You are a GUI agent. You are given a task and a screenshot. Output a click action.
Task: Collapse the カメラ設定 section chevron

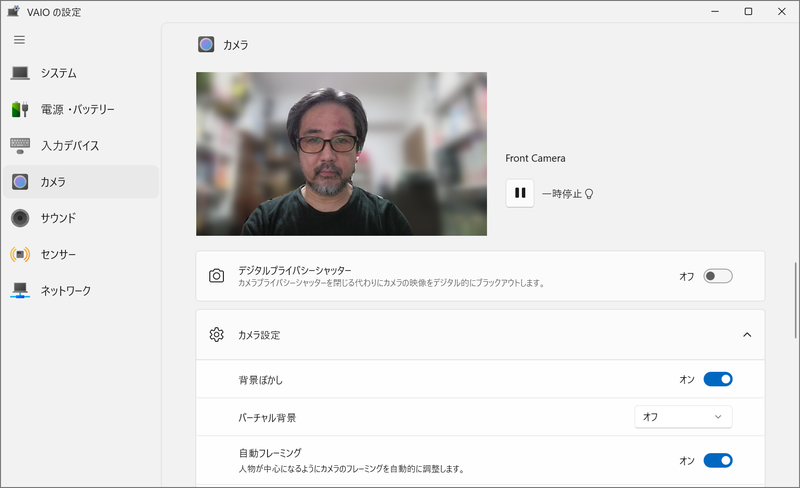(747, 335)
